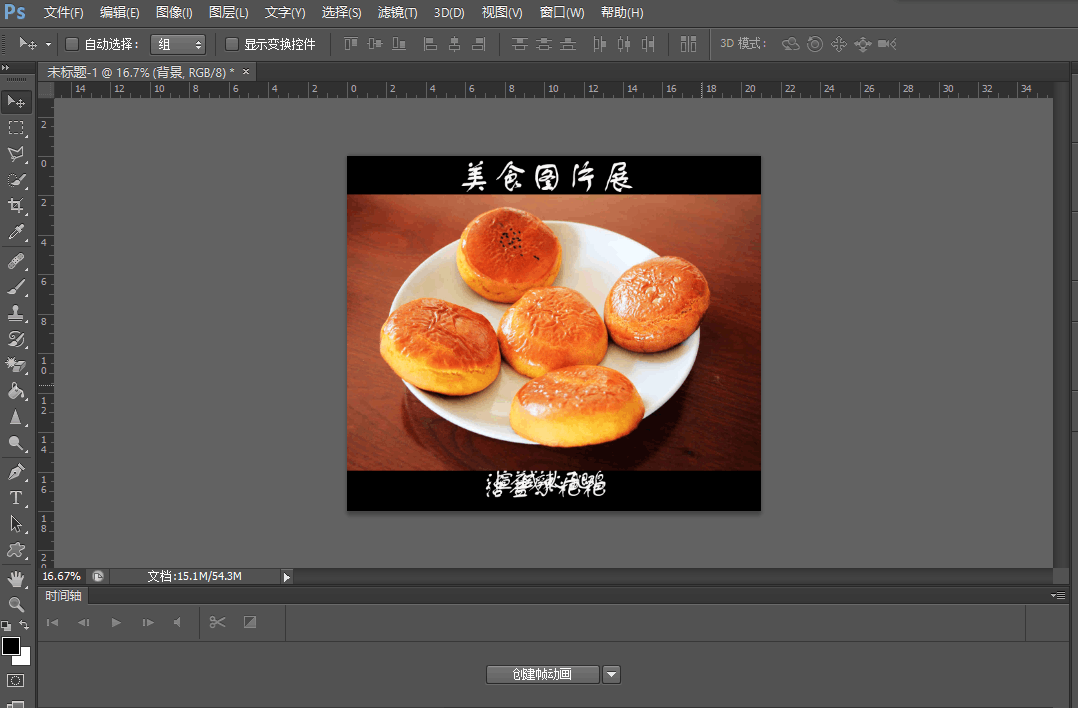Switch to the 时间轴 tab
Screen dimensions: 1078x708
point(62,595)
